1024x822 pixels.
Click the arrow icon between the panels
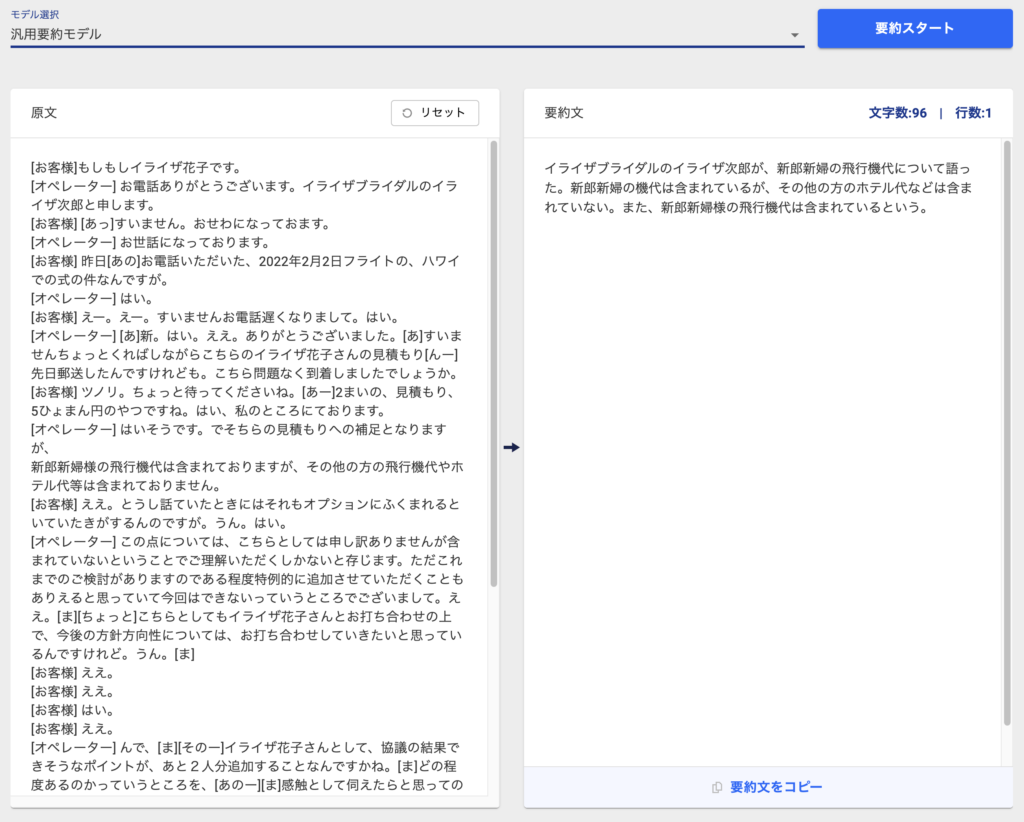pyautogui.click(x=512, y=447)
